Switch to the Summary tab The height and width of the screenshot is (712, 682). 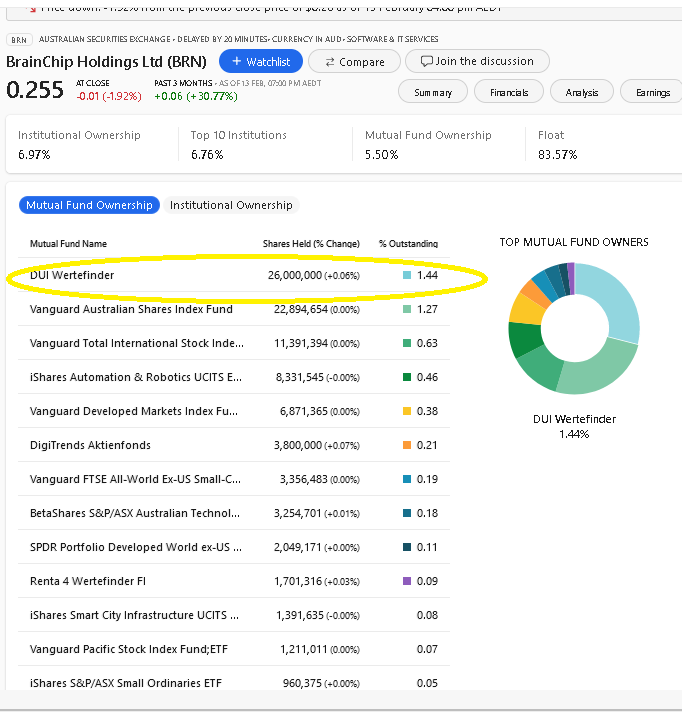433,92
